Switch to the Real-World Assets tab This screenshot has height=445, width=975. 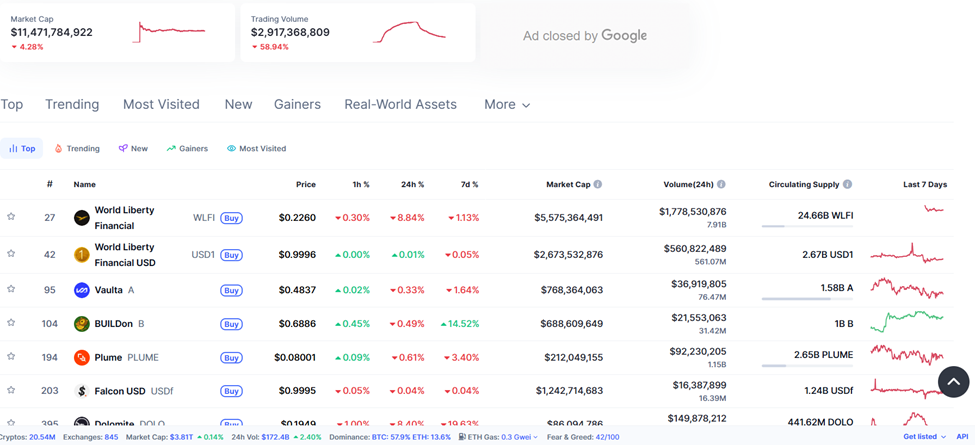click(400, 104)
